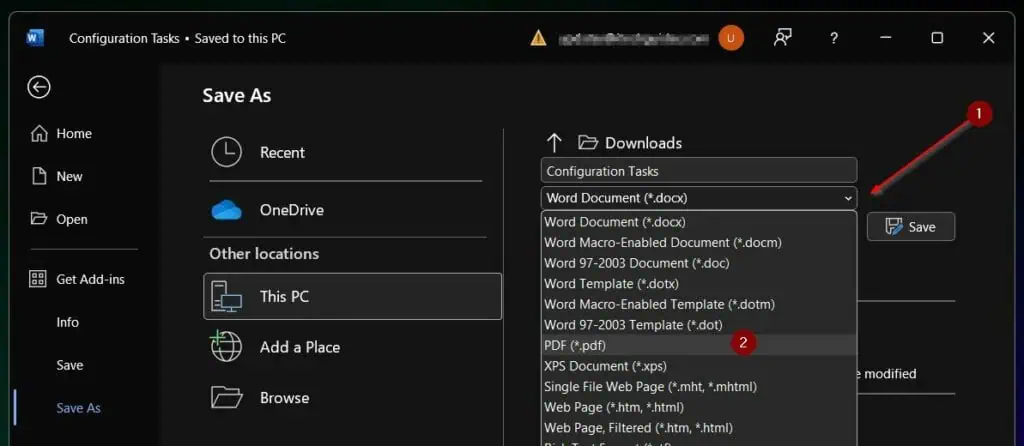Close the Word window
1024x446 pixels.
[x=989, y=38]
